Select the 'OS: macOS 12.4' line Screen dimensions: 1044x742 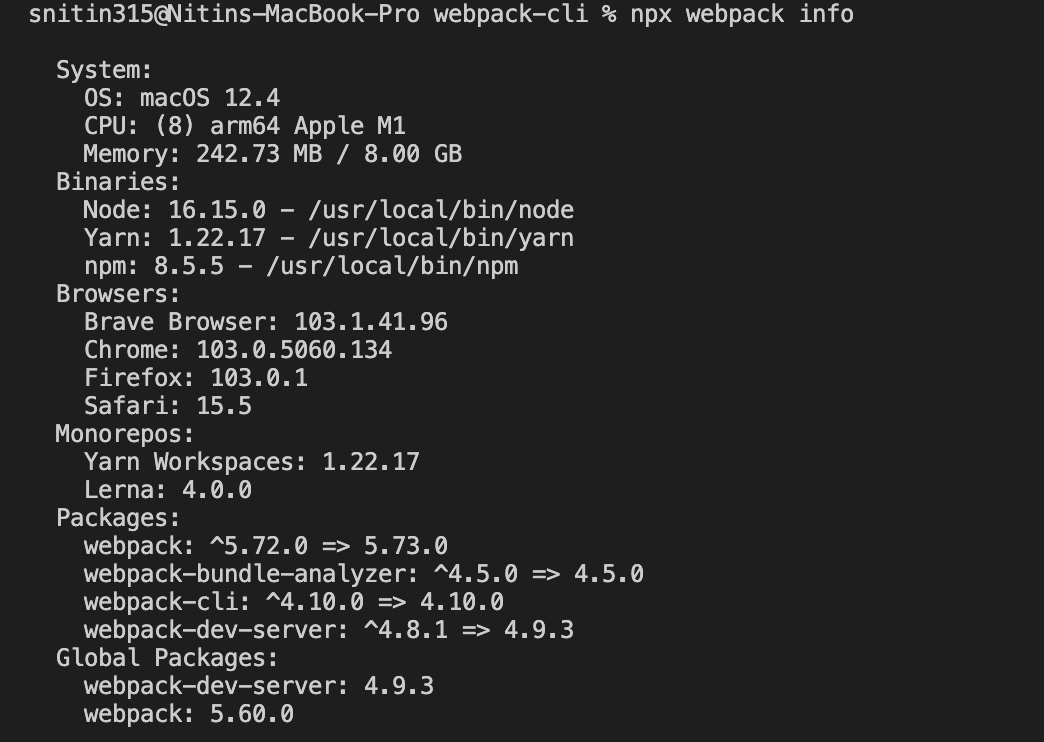182,98
